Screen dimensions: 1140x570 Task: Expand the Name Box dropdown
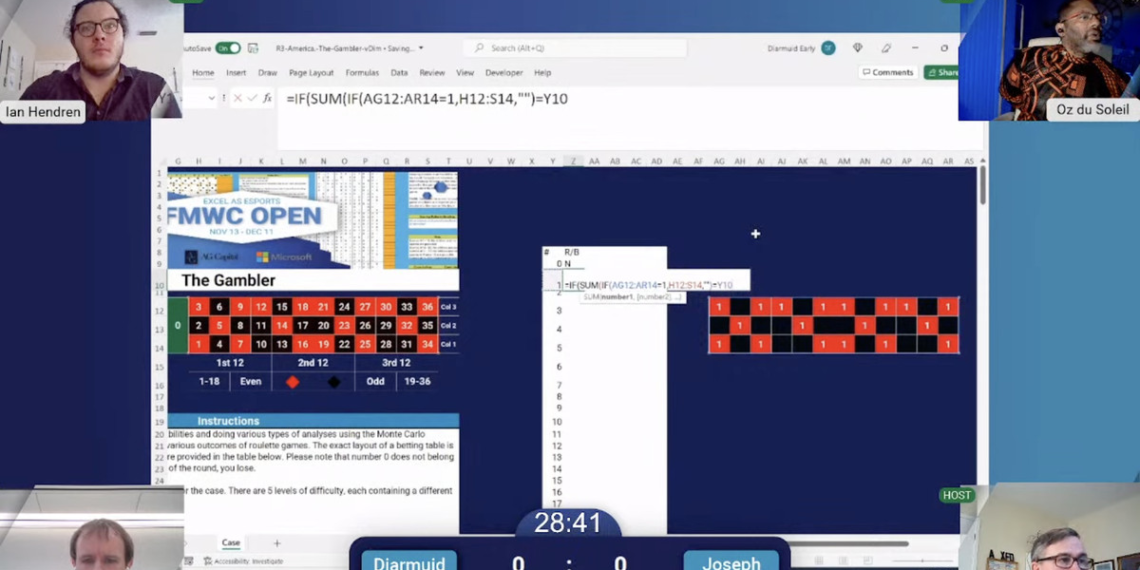[x=212, y=98]
